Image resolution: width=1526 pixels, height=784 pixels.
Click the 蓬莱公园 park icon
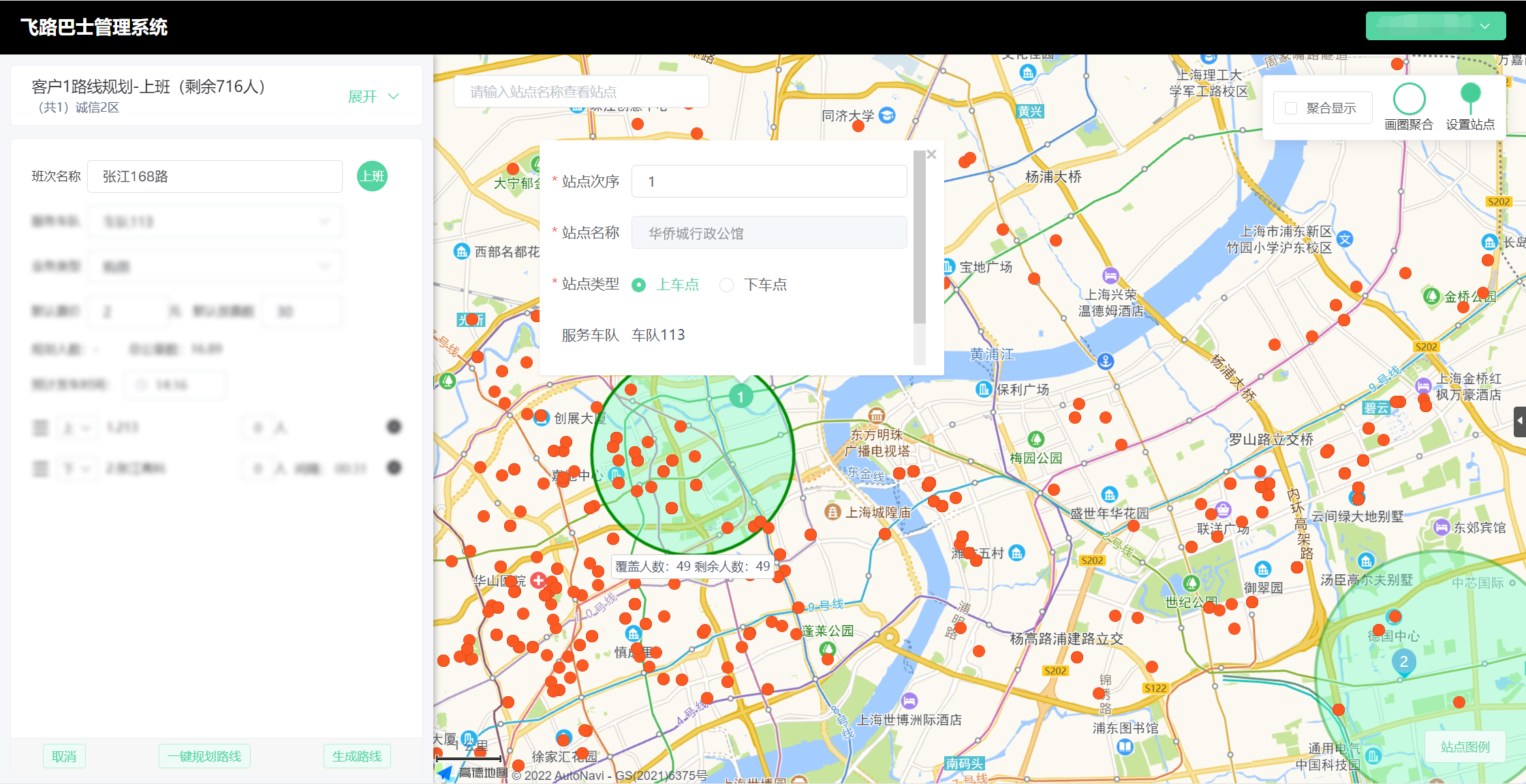pos(827,649)
